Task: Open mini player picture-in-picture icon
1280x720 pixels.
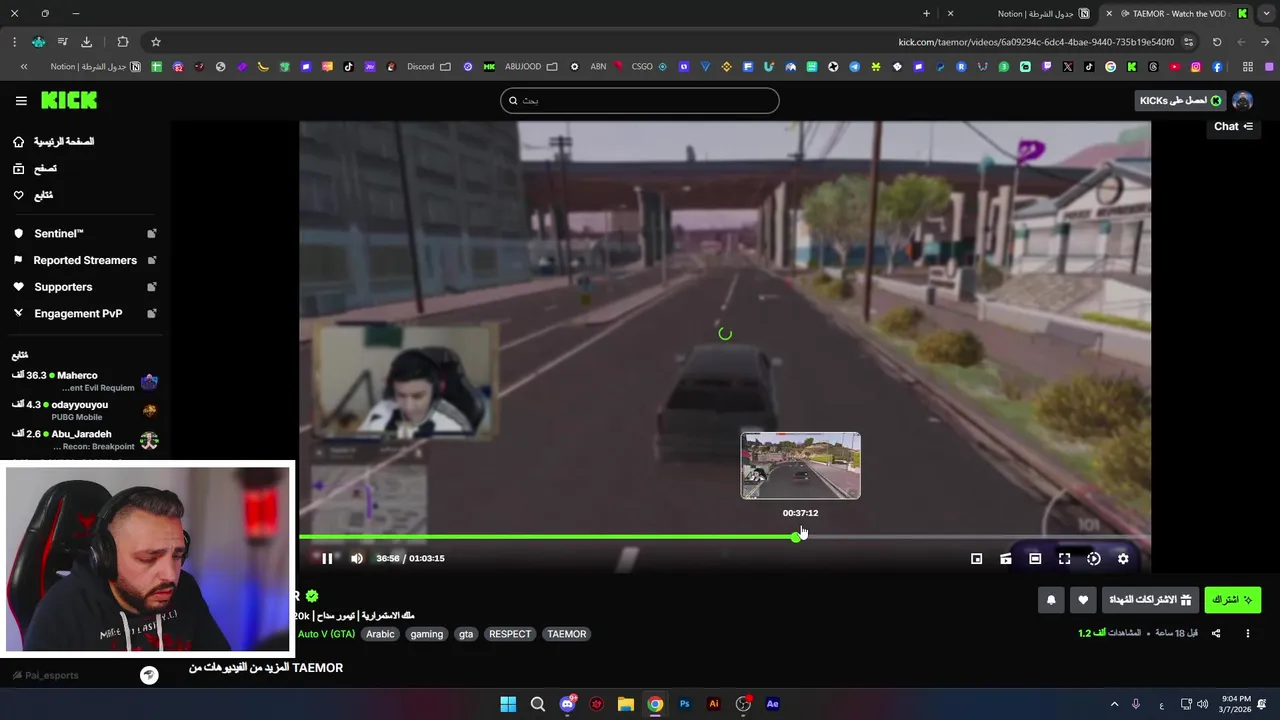Action: click(x=977, y=559)
